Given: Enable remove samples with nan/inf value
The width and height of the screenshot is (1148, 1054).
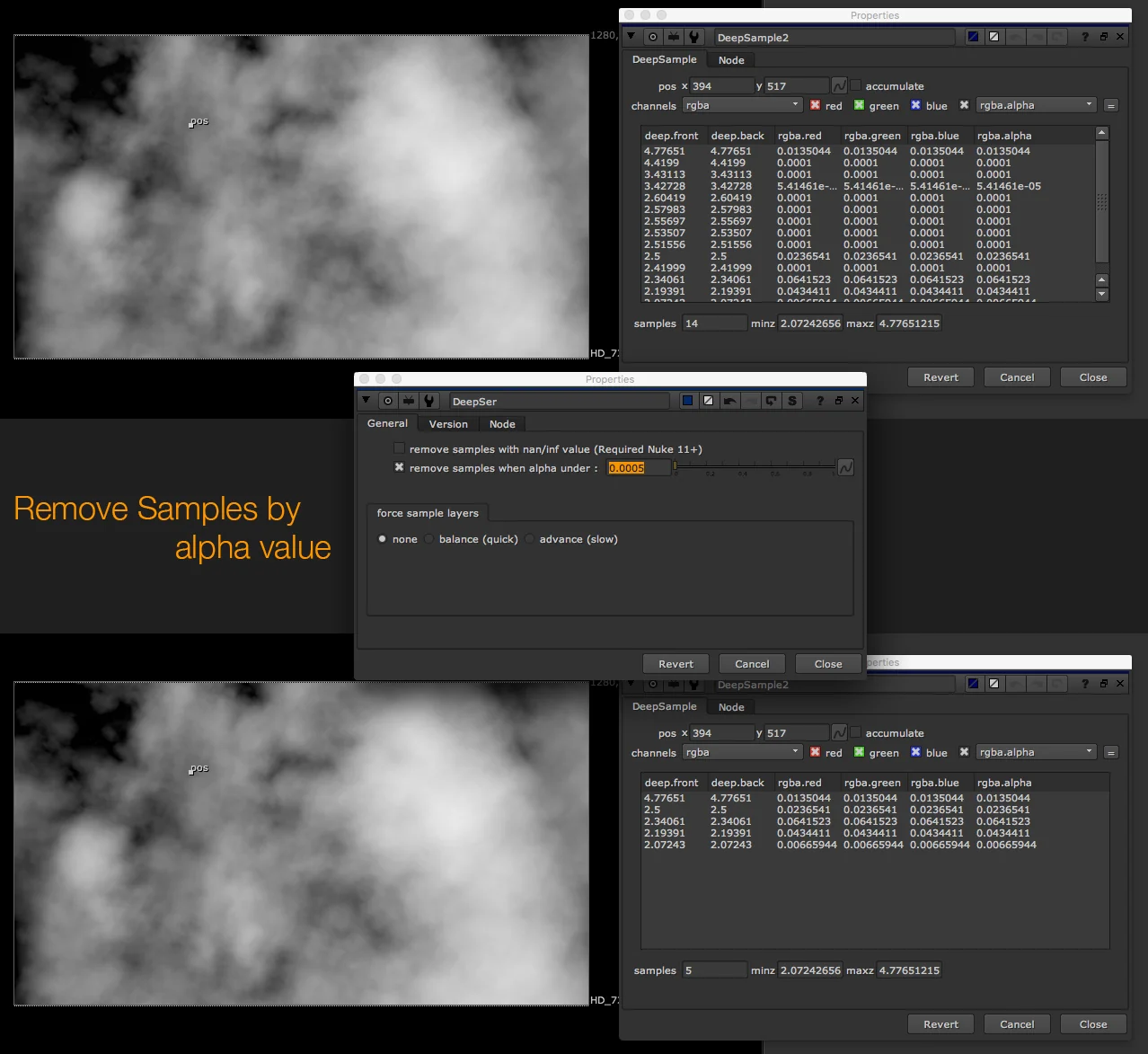Looking at the screenshot, I should point(399,448).
